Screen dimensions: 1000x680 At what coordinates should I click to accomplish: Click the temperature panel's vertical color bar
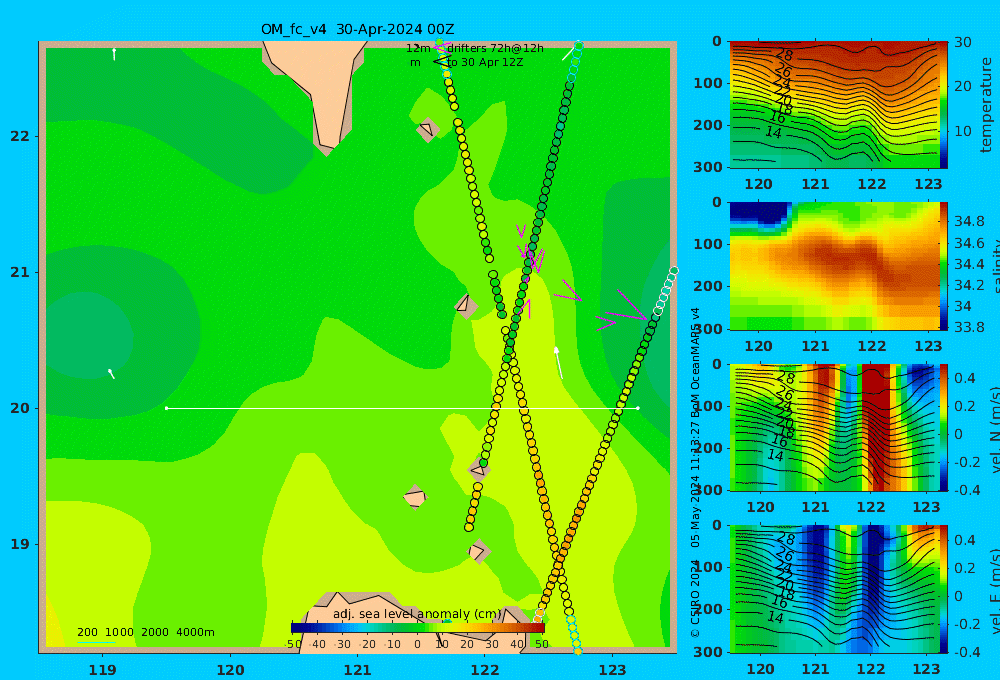(x=944, y=105)
